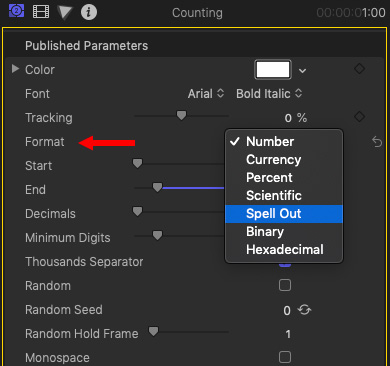Reset the Format parameter with arrow icon
This screenshot has width=390, height=366.
click(377, 142)
